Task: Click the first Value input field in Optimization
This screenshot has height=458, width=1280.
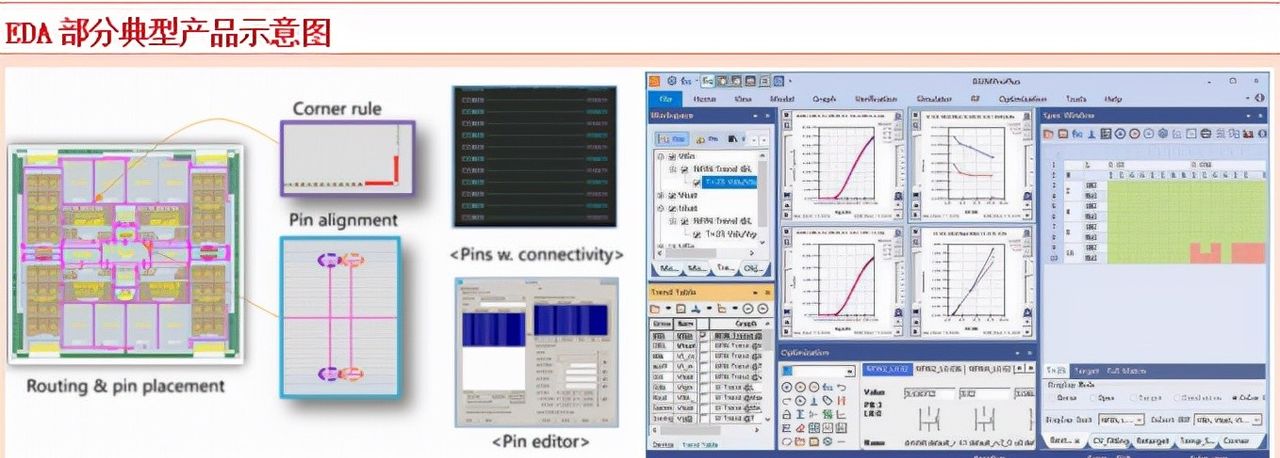Action: click(930, 394)
